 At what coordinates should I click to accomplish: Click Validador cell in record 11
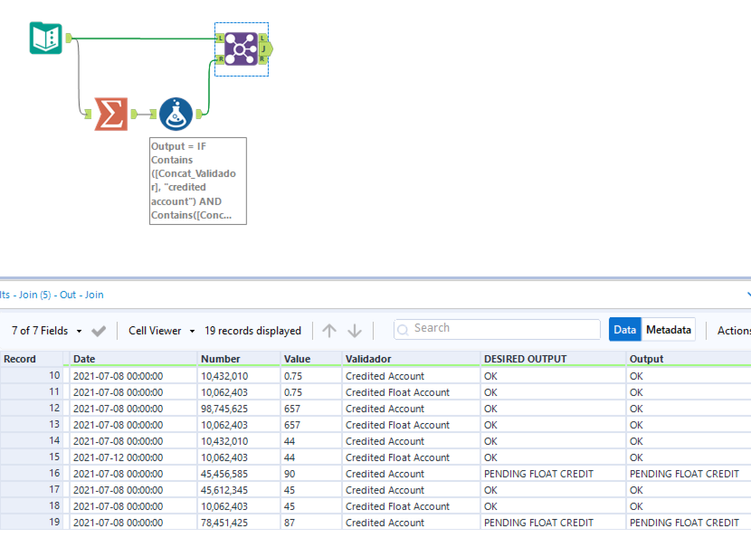(411, 392)
